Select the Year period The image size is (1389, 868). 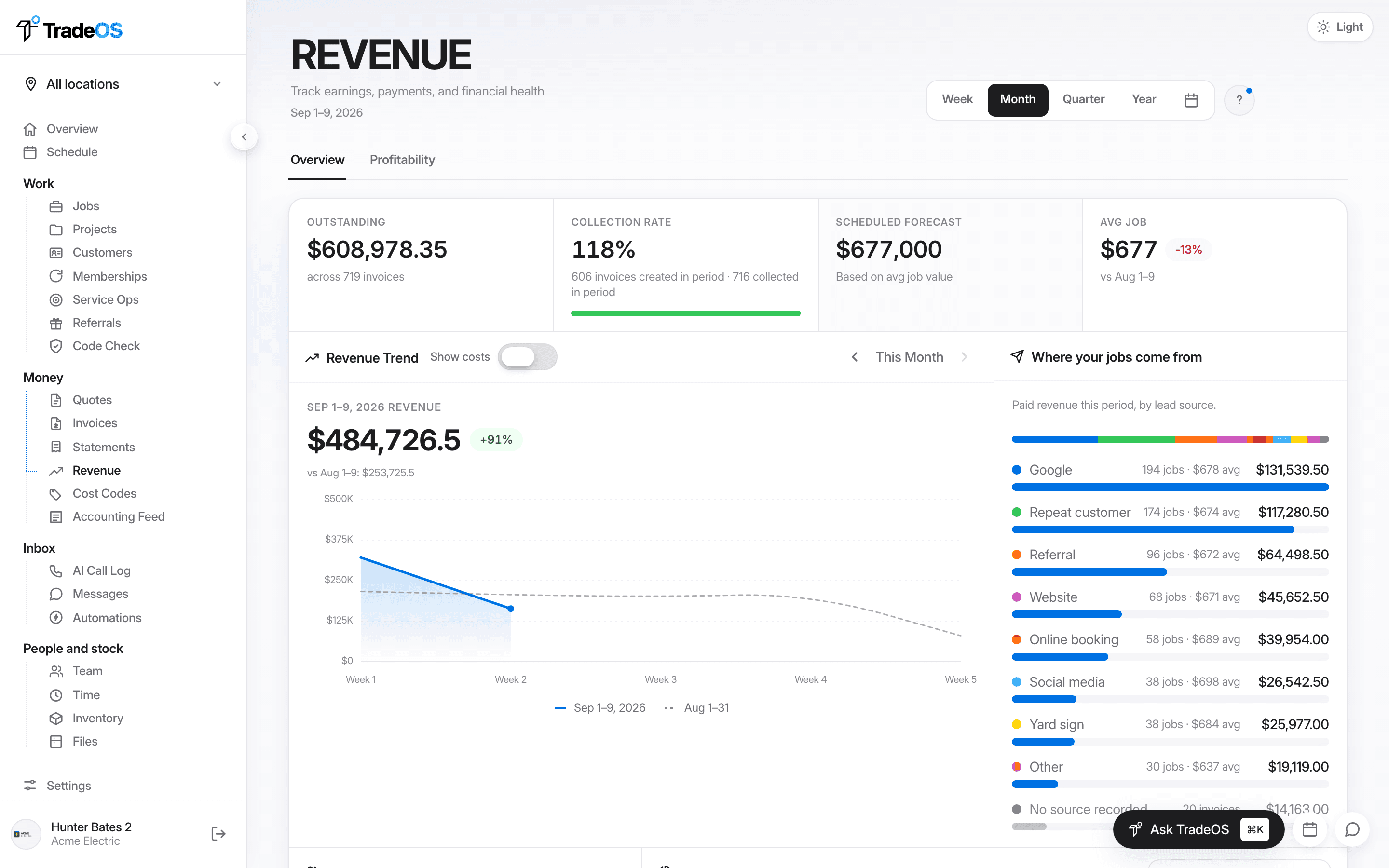tap(1144, 99)
